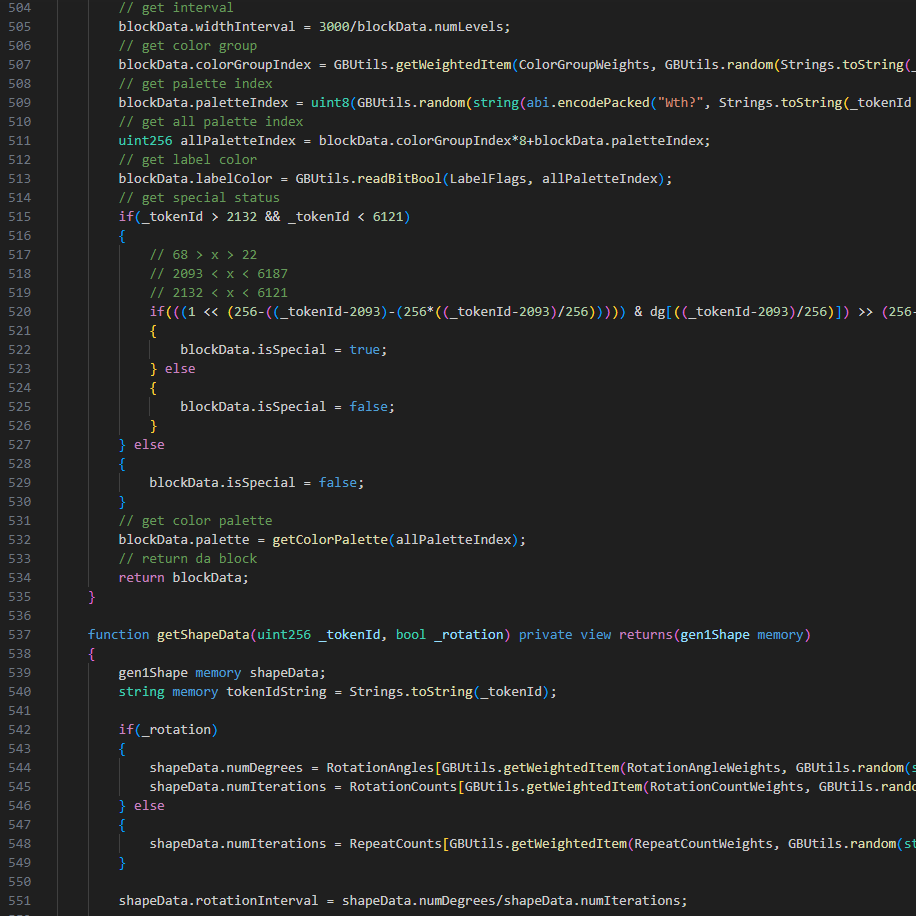Click RotationCounts array on line 545
Screen dimensions: 916x916
tap(403, 787)
